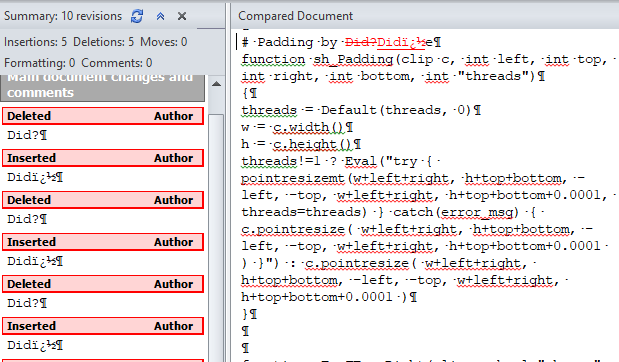This screenshot has width=619, height=362.
Task: Click 'h = c.height()' line
Action: pos(296,144)
